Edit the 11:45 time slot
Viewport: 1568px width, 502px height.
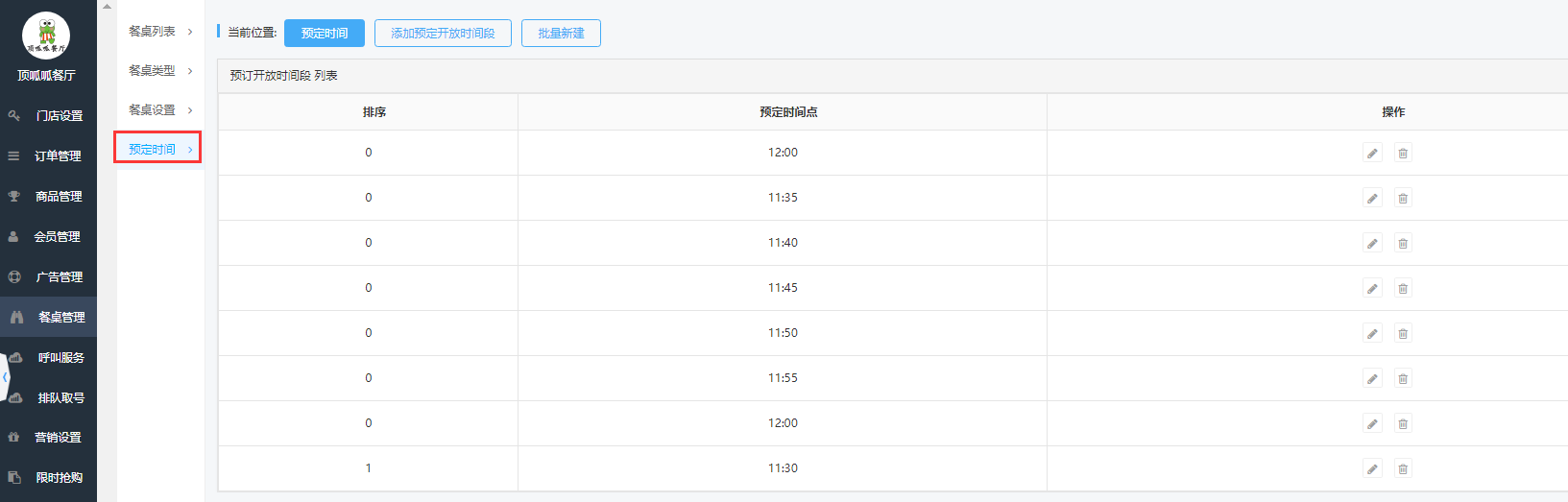1372,289
